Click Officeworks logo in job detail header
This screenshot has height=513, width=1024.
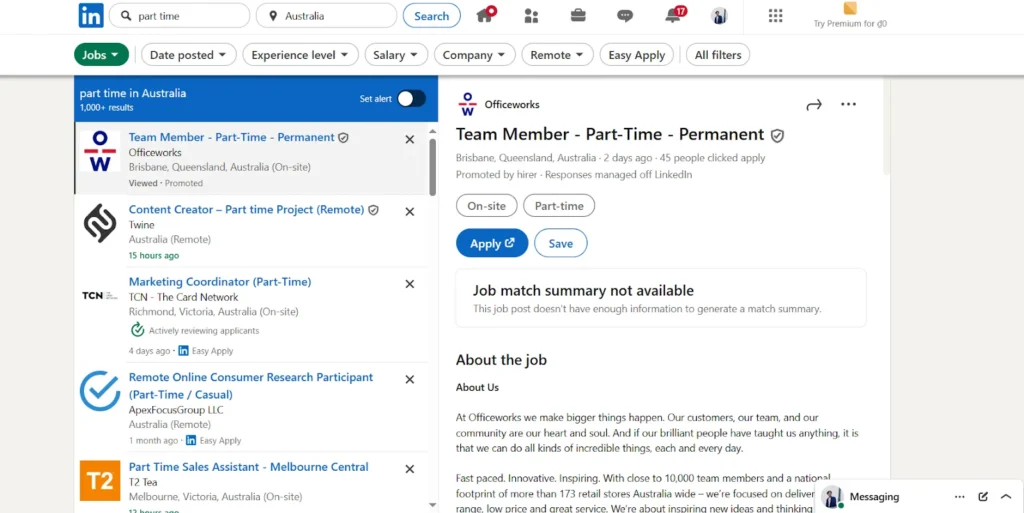coord(467,104)
